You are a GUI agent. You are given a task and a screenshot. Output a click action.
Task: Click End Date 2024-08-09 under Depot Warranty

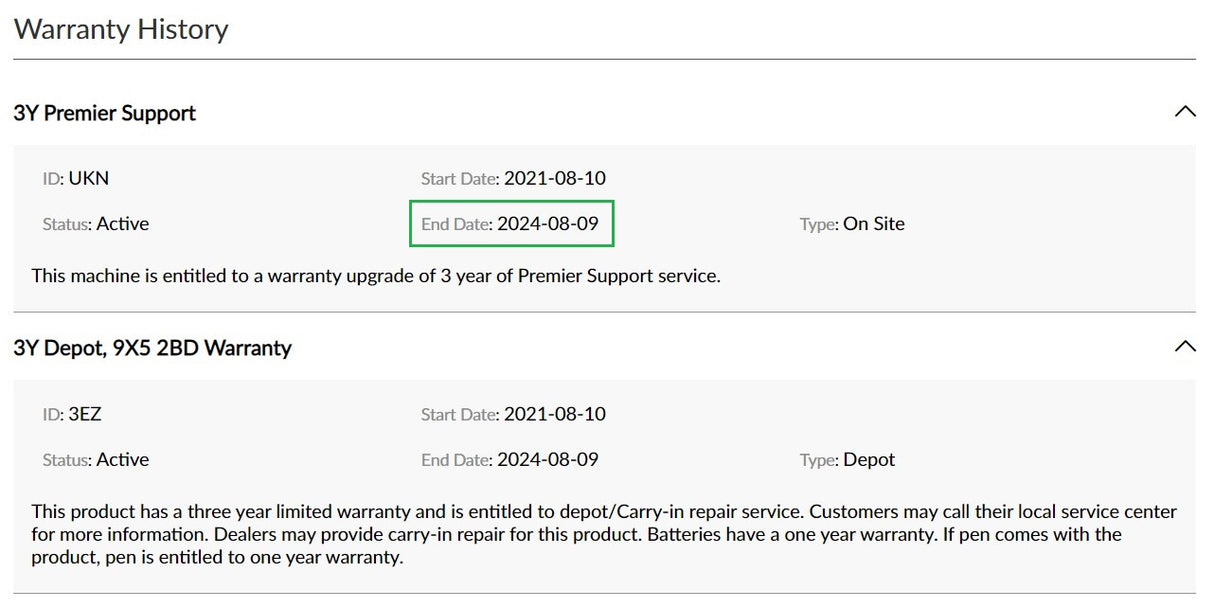pos(547,459)
